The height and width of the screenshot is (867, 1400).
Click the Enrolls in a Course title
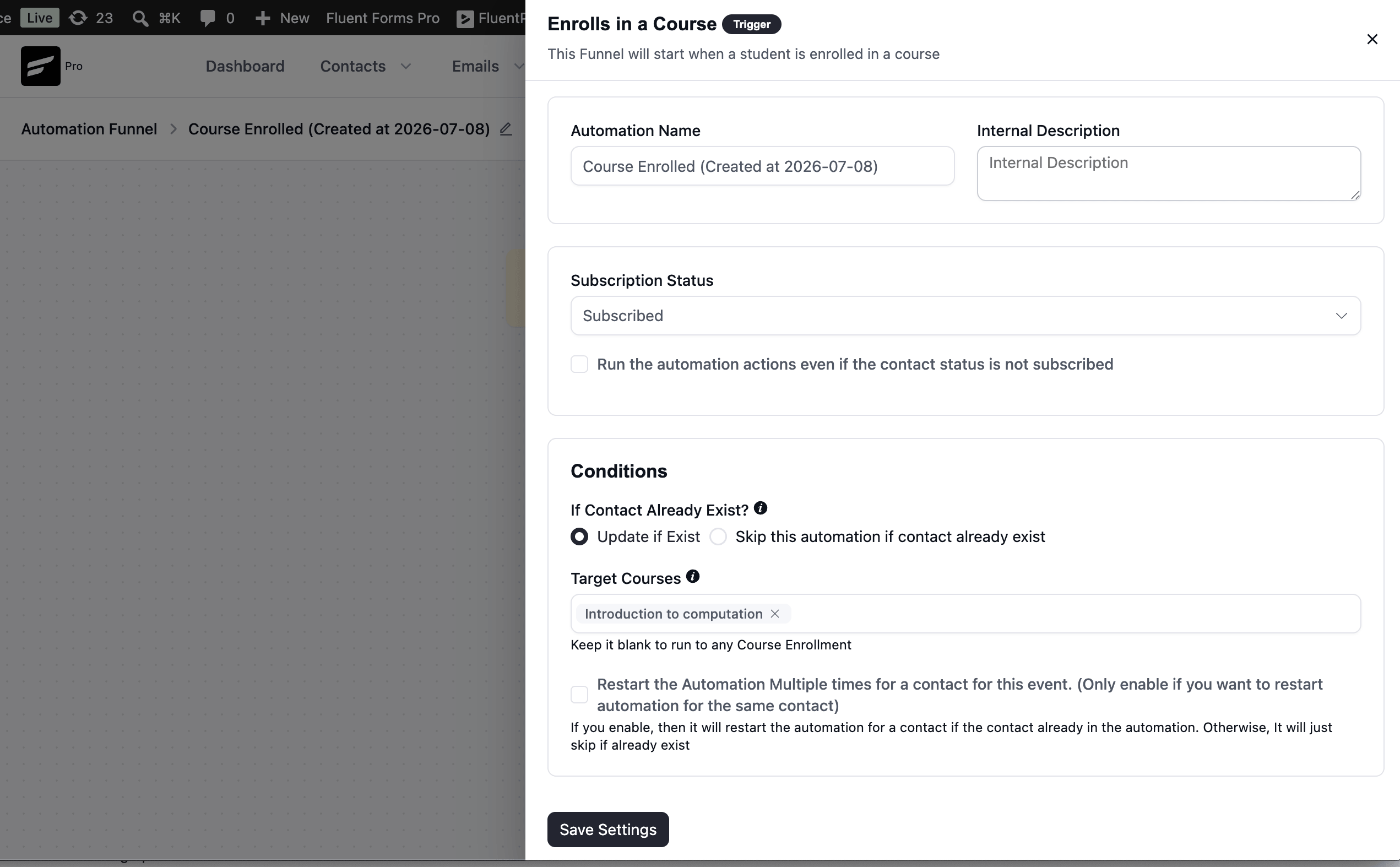[632, 24]
